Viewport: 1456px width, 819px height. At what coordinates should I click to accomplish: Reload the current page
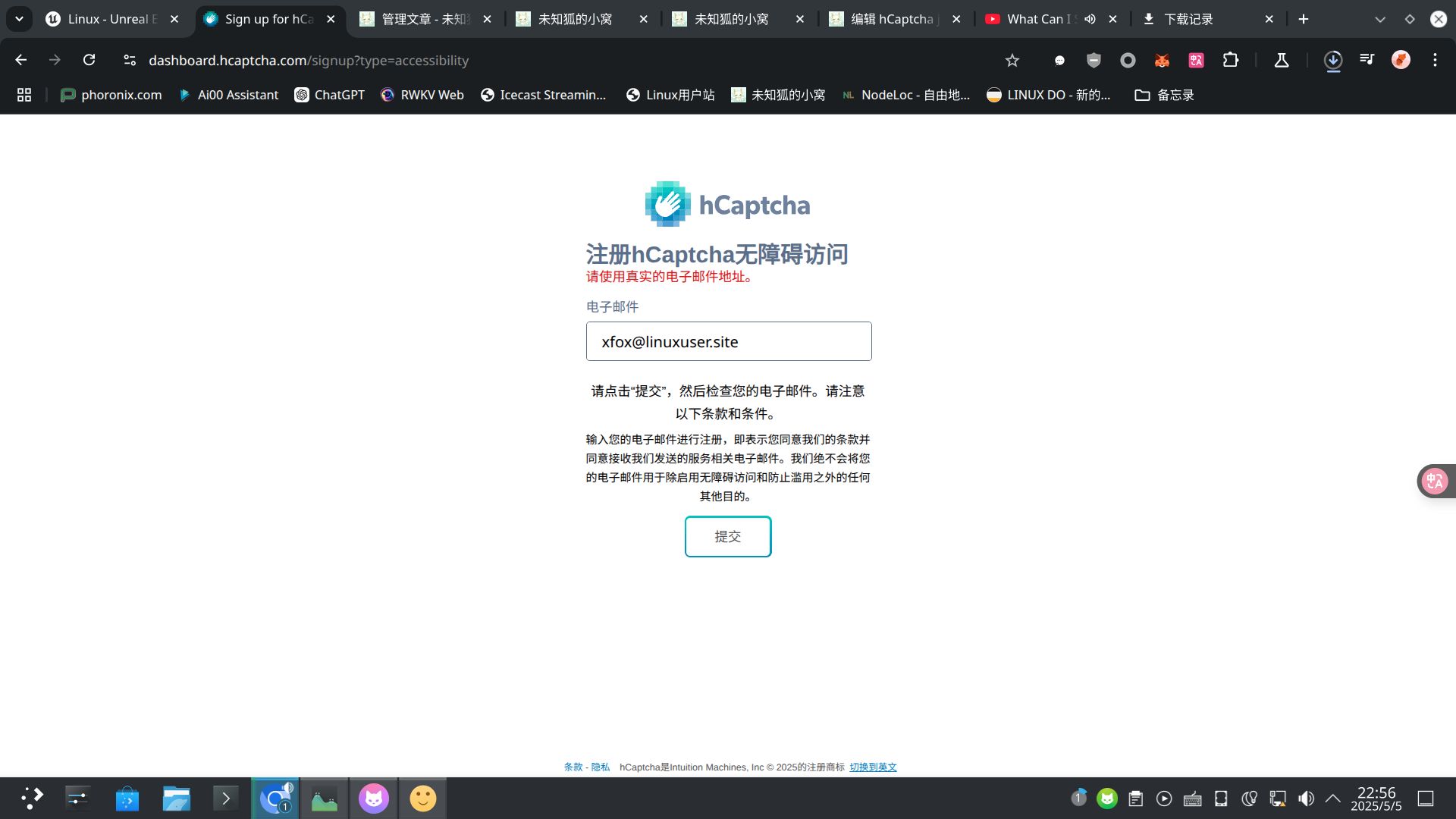(x=89, y=60)
